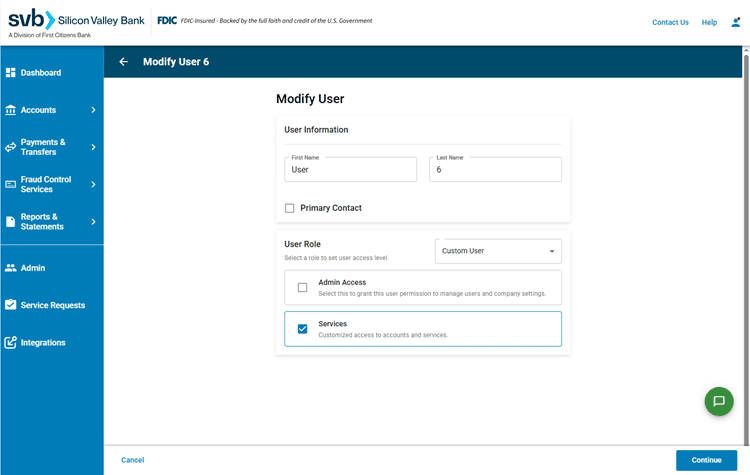Click the User Information section heading
This screenshot has width=750, height=475.
pos(316,130)
